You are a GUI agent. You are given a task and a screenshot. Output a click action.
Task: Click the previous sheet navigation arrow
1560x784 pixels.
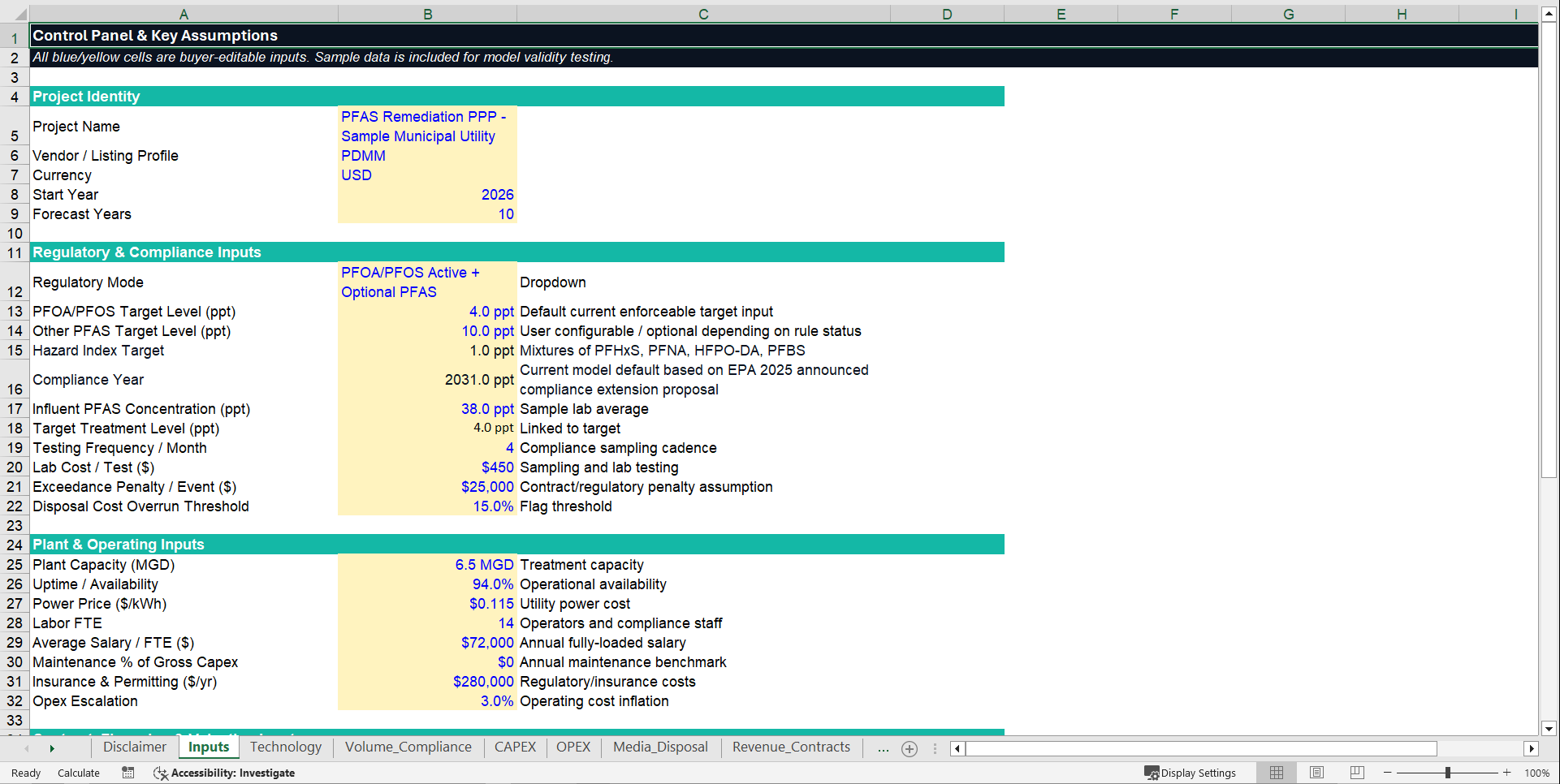pos(27,748)
